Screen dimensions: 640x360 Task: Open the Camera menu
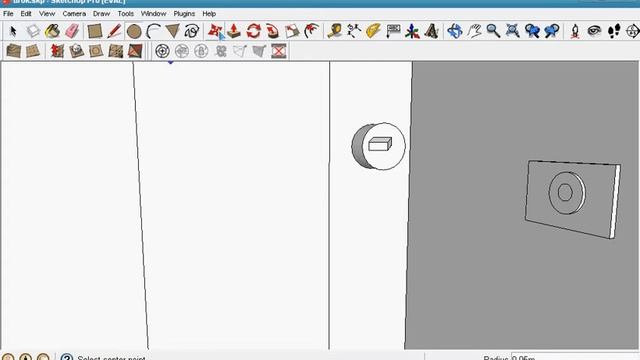pos(74,13)
